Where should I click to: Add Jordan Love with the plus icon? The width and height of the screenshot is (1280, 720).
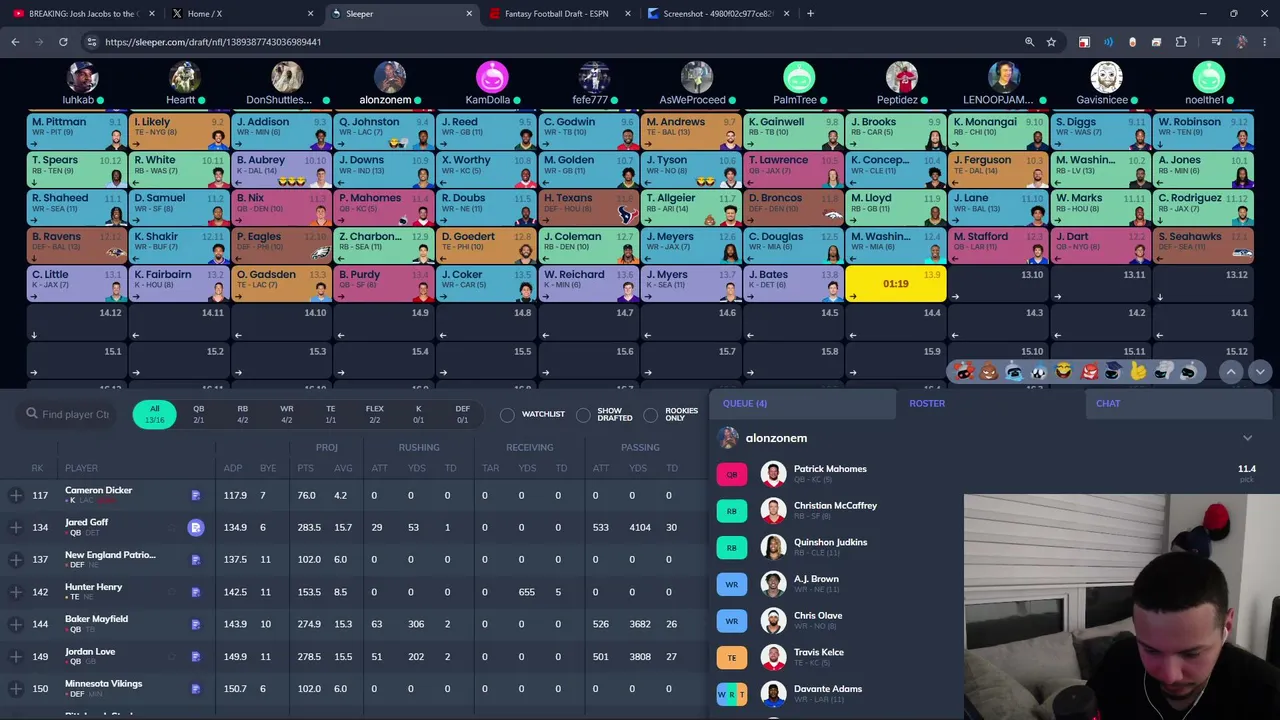point(15,656)
